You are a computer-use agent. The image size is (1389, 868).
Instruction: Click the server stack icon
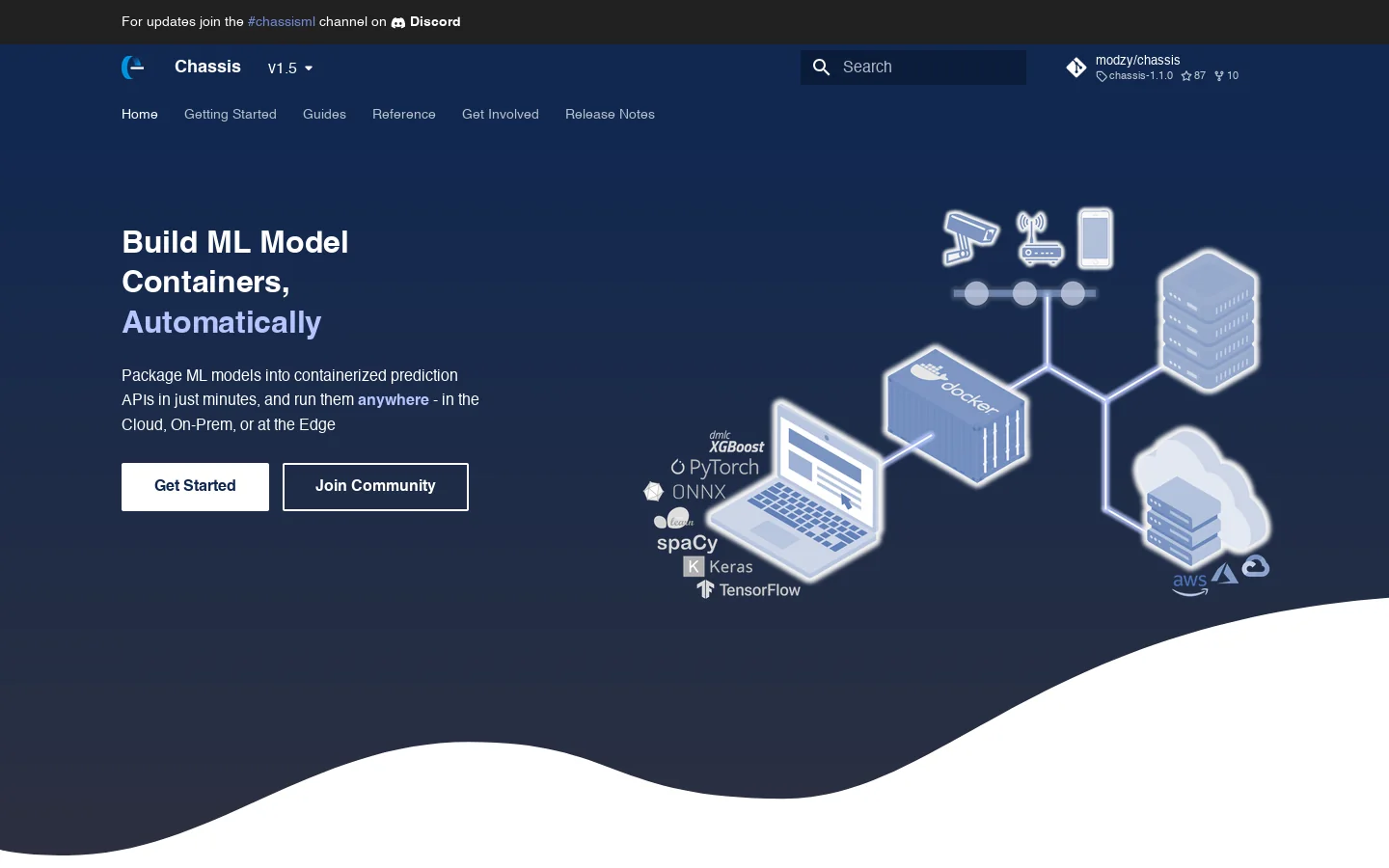click(1209, 320)
